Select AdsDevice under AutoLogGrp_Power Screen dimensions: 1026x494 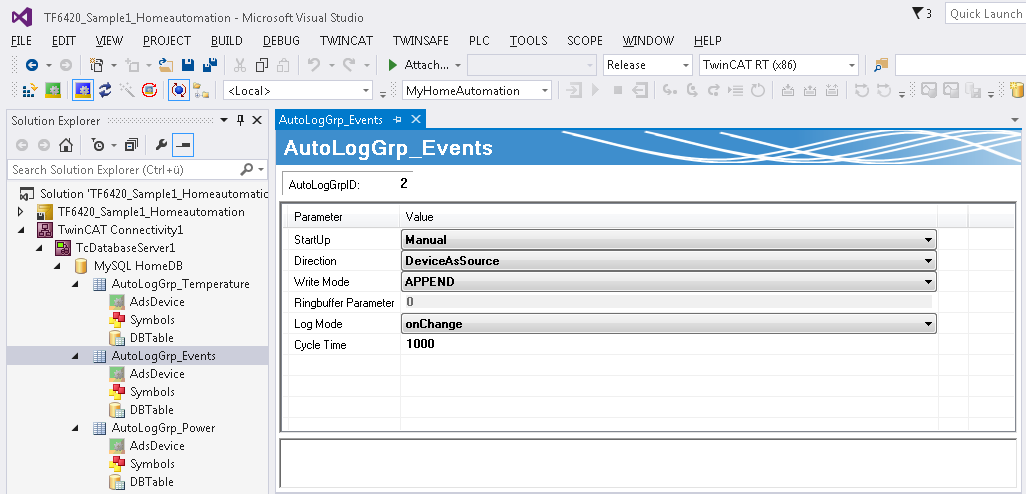157,446
